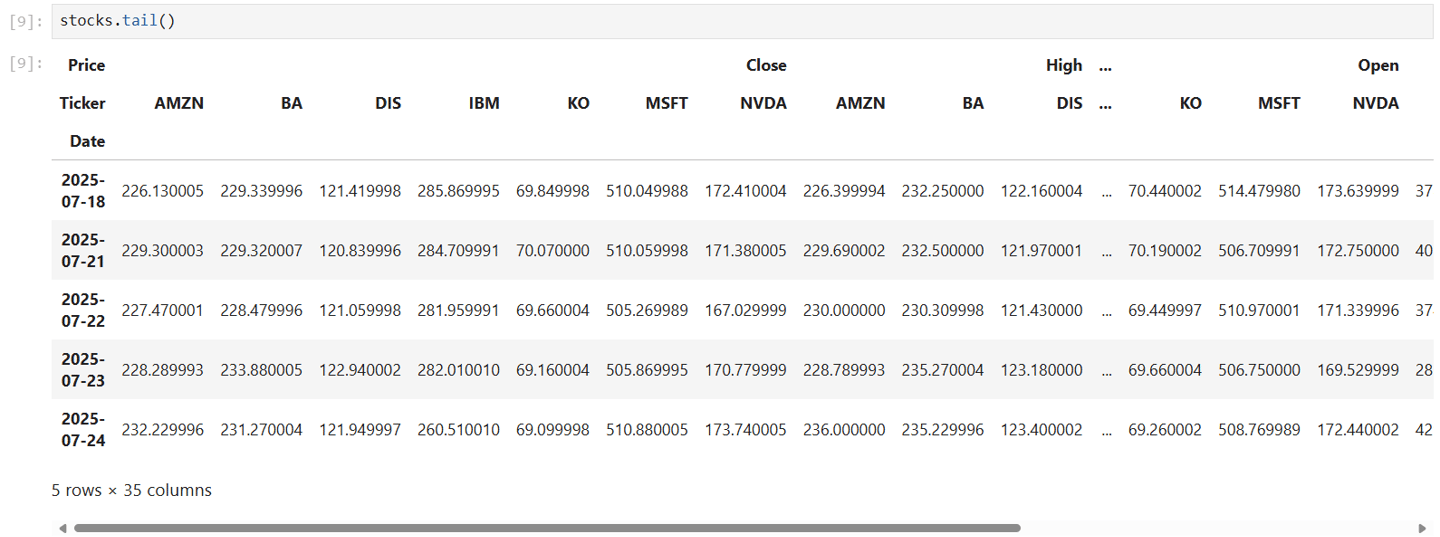1440x537 pixels.
Task: Click the High column group header
Action: pos(1064,65)
